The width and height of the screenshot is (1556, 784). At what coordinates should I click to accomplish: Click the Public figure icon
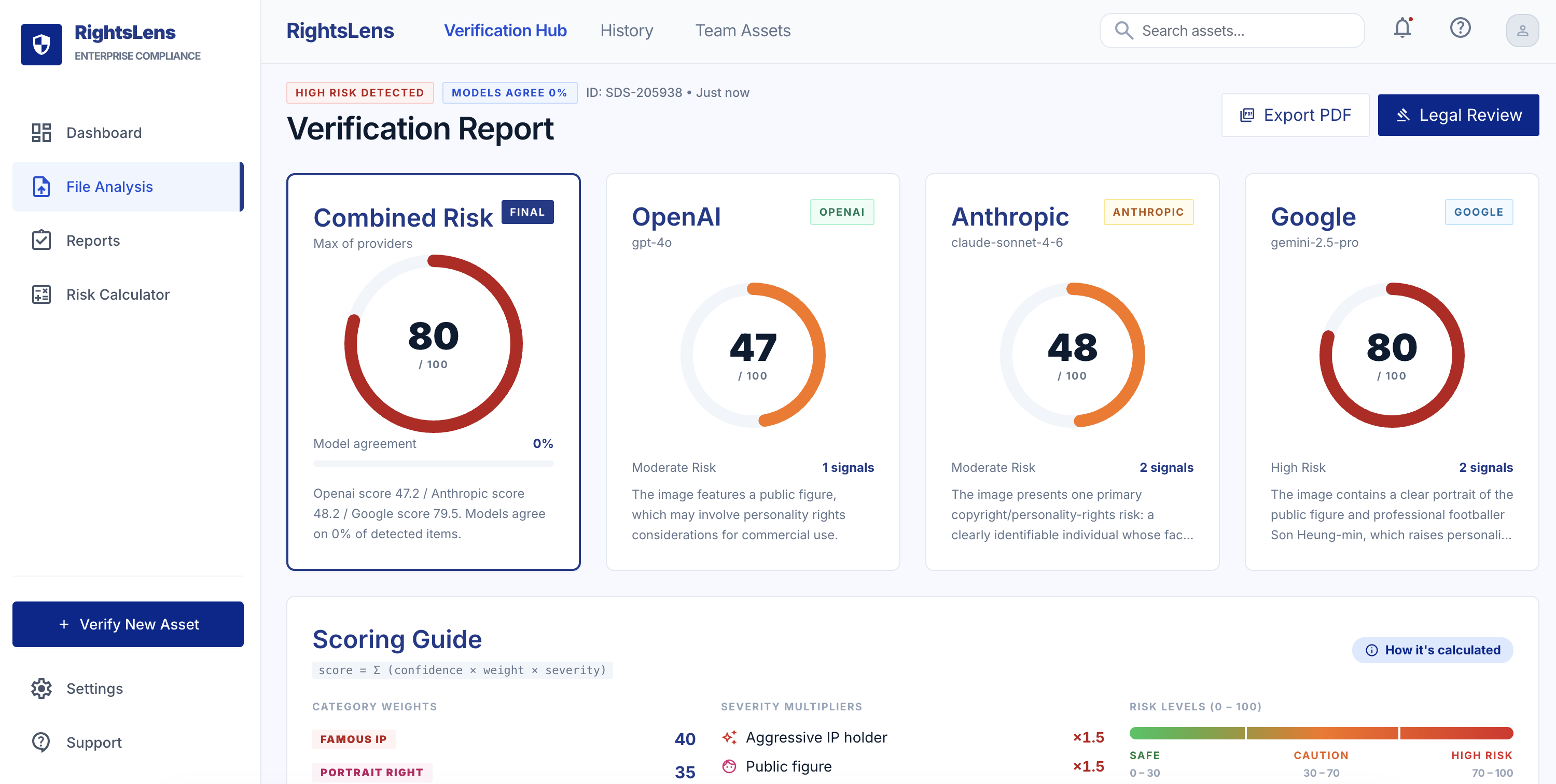(729, 766)
